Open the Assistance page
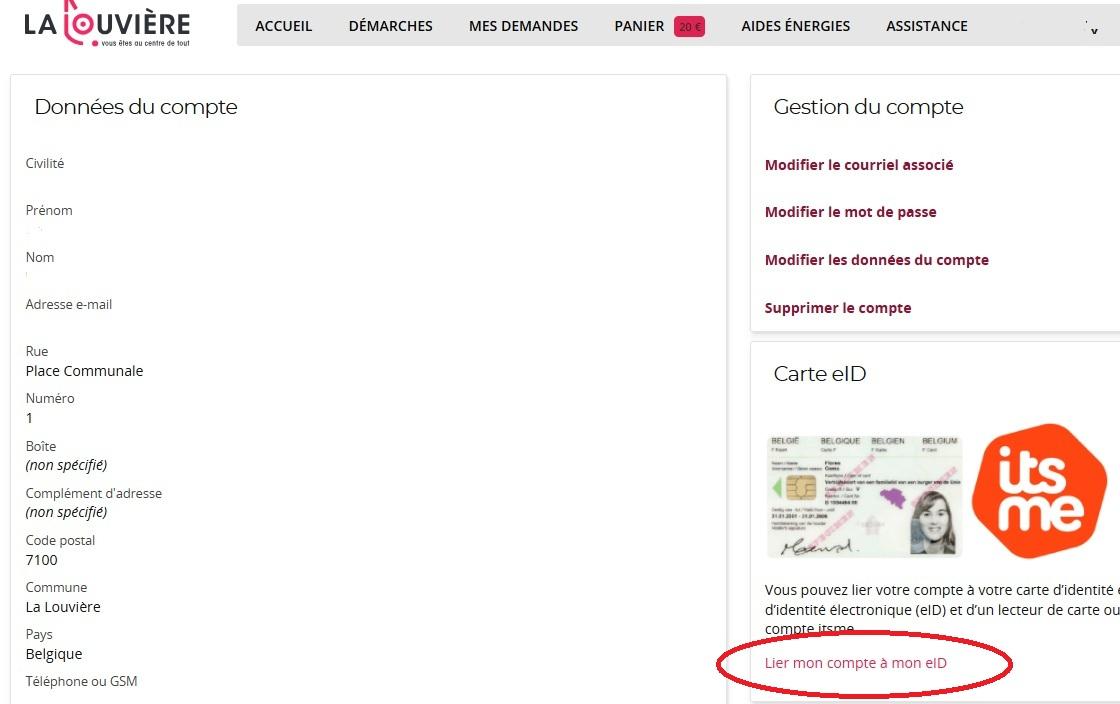 coord(926,27)
